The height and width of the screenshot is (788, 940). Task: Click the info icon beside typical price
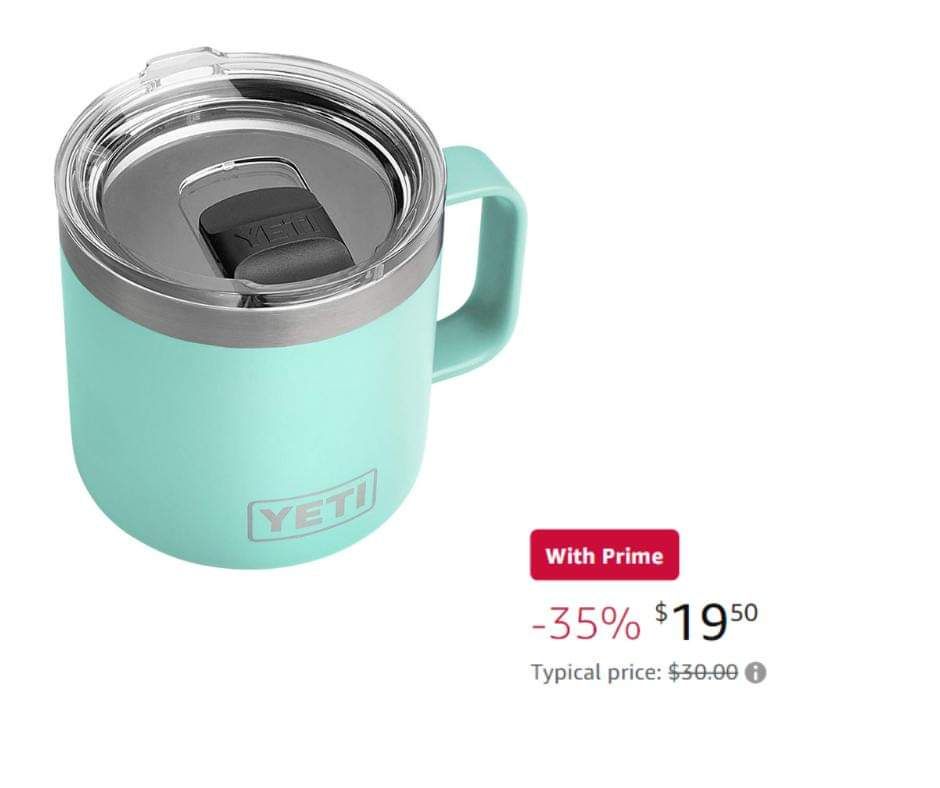tap(755, 673)
